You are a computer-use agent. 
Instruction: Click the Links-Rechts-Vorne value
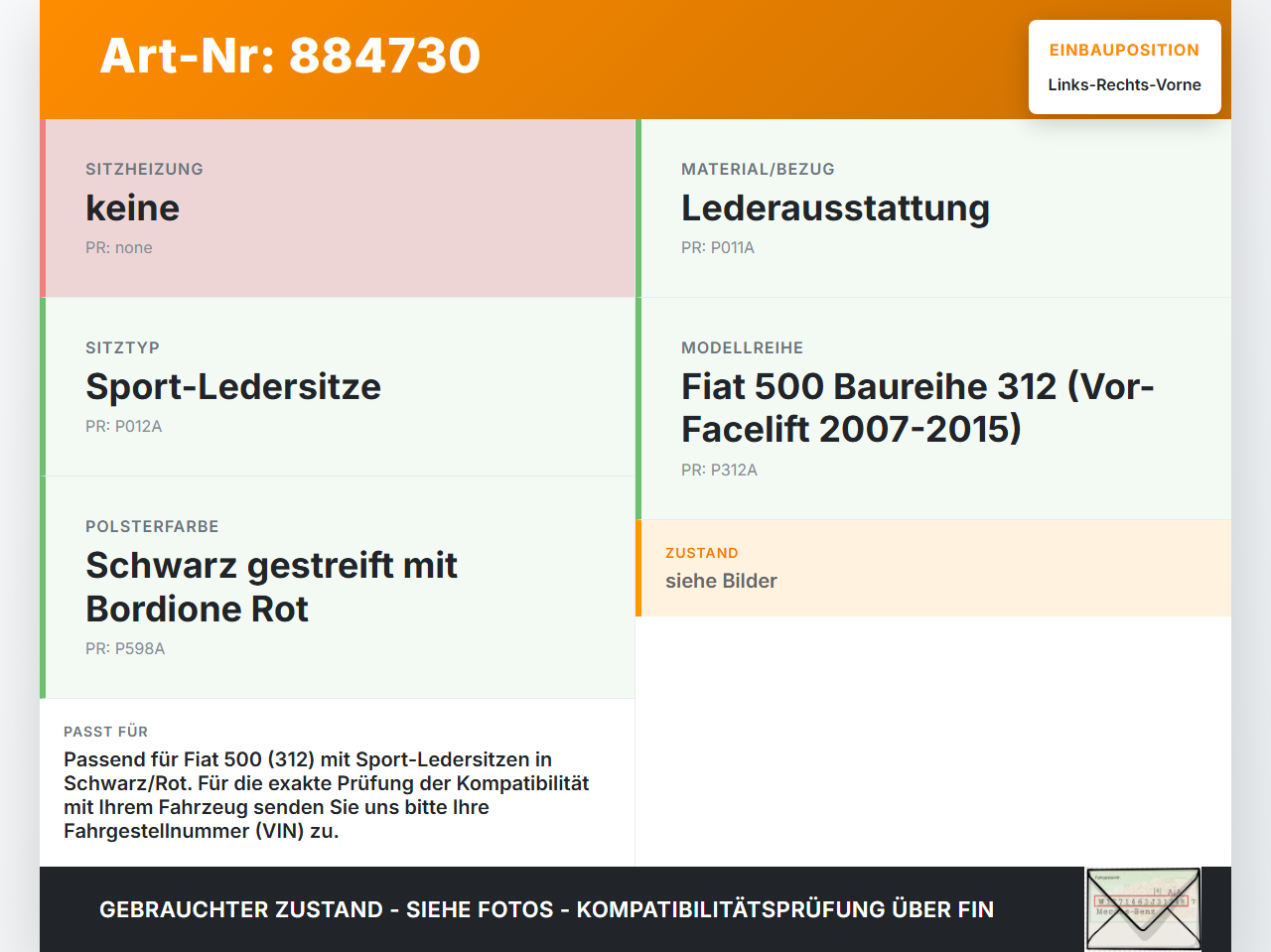pos(1124,84)
